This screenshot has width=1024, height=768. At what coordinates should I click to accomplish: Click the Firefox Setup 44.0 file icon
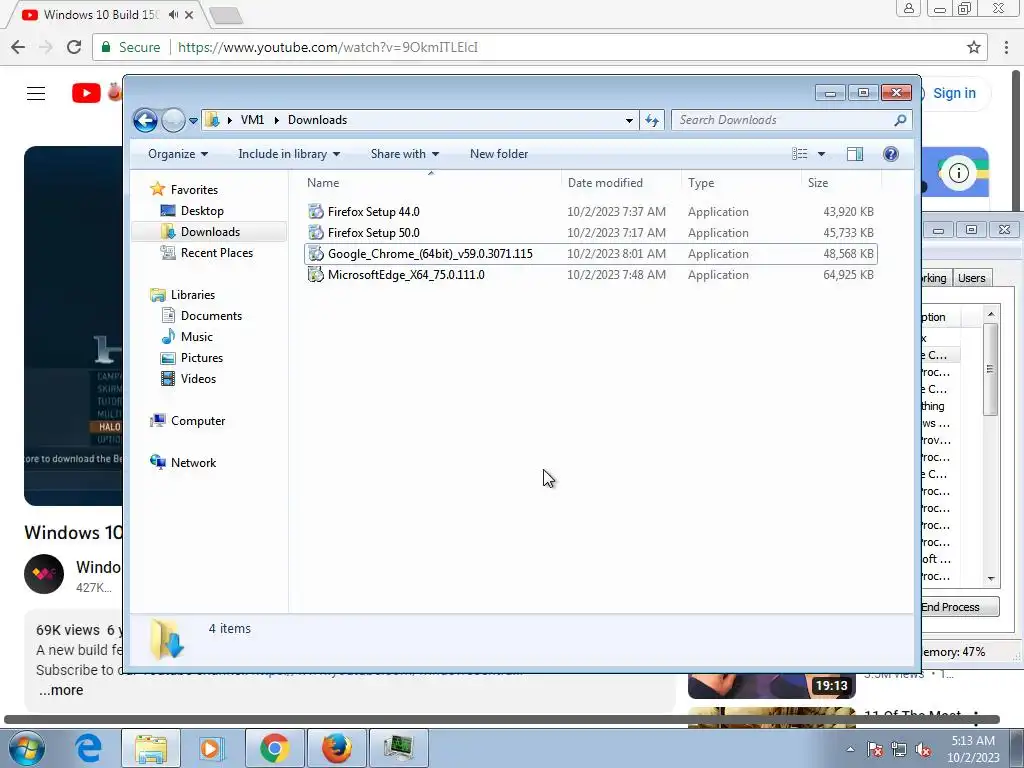click(x=316, y=212)
